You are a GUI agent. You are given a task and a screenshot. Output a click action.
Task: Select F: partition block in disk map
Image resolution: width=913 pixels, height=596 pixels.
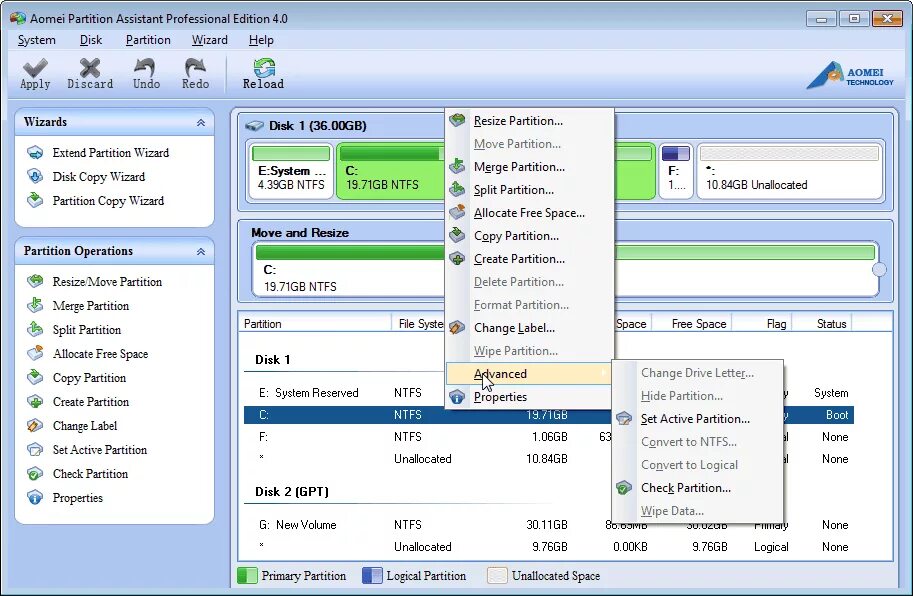pos(675,171)
